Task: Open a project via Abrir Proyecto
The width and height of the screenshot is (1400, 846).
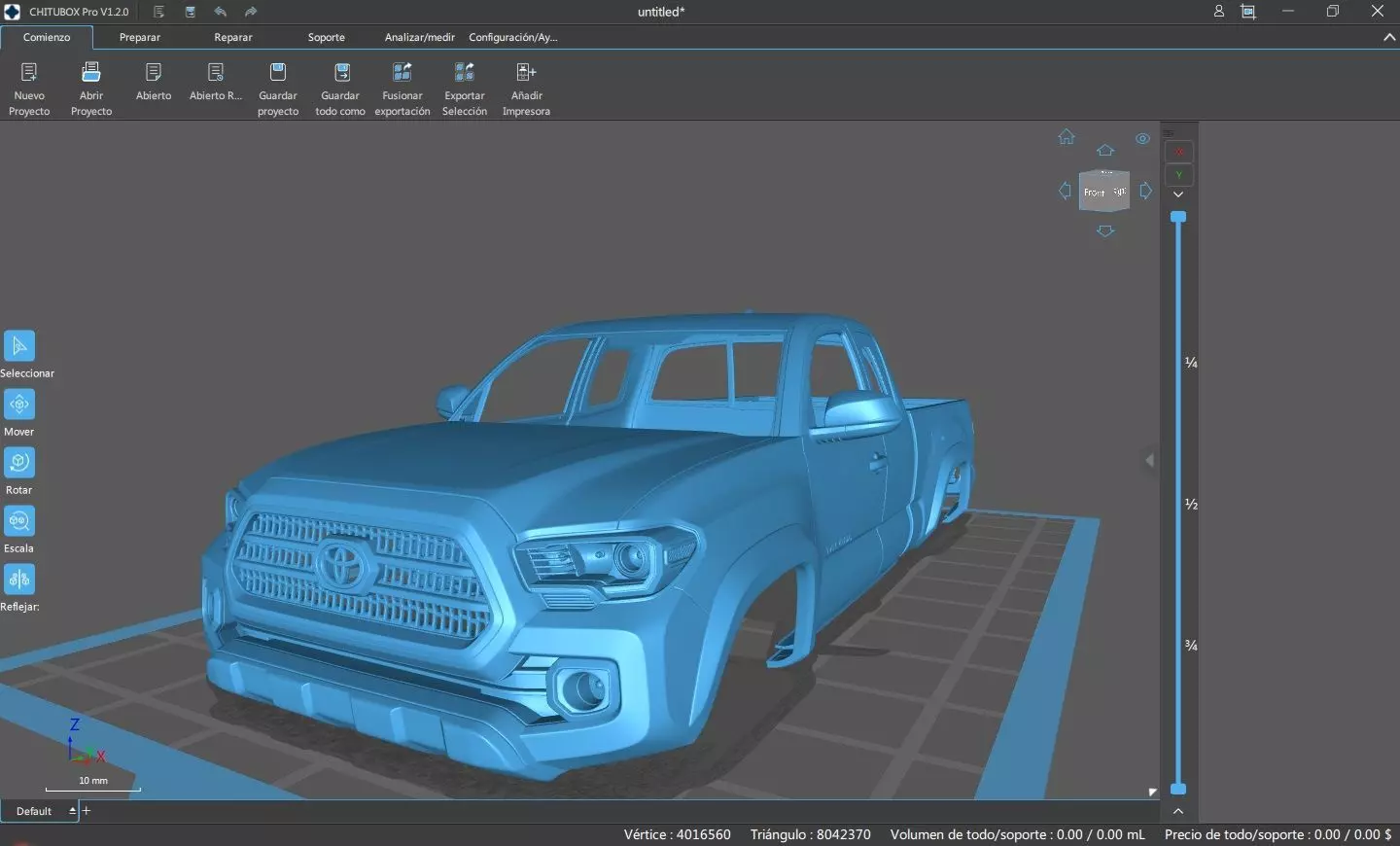Action: click(x=91, y=88)
